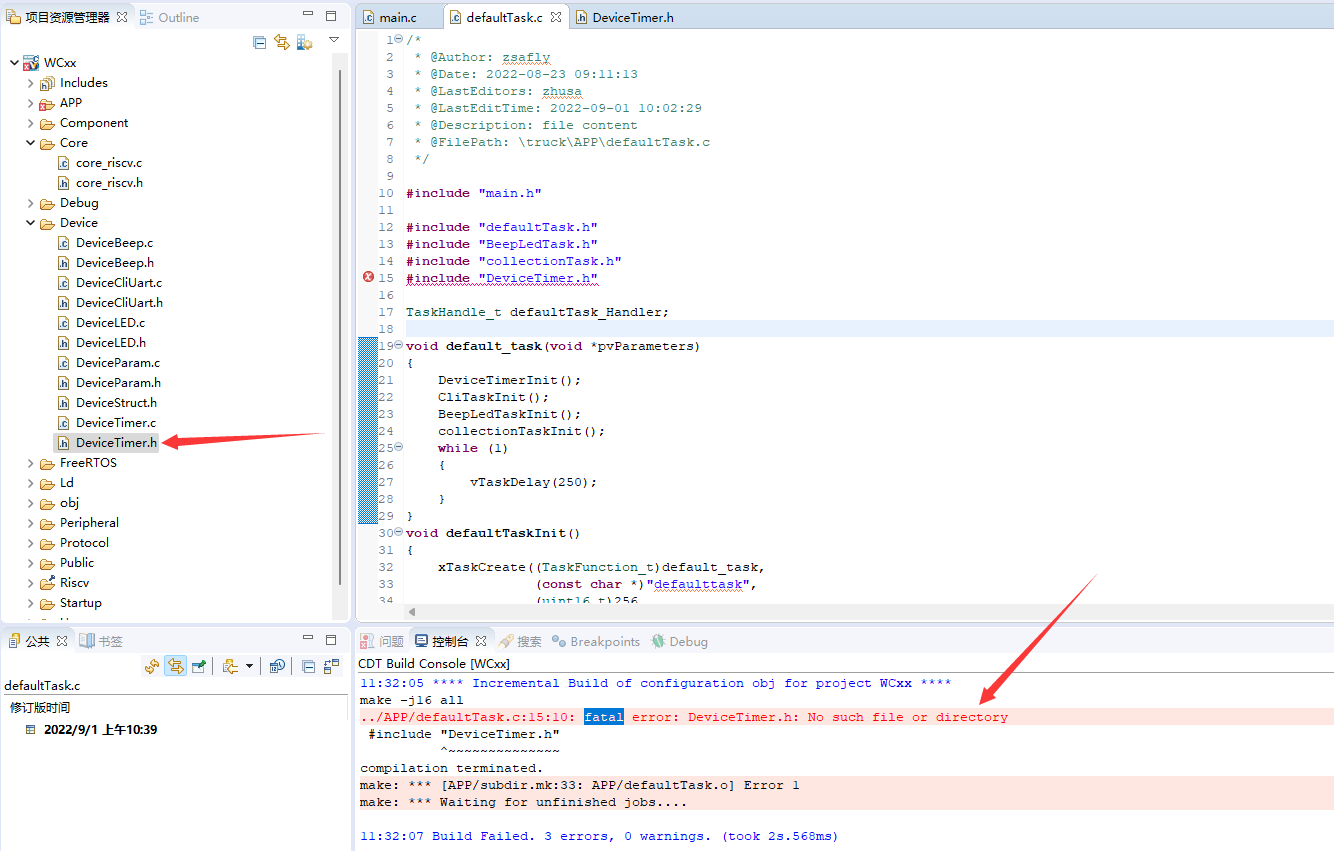Image resolution: width=1334 pixels, height=851 pixels.
Task: Open the history mode dropdown arrow
Action: 249,666
